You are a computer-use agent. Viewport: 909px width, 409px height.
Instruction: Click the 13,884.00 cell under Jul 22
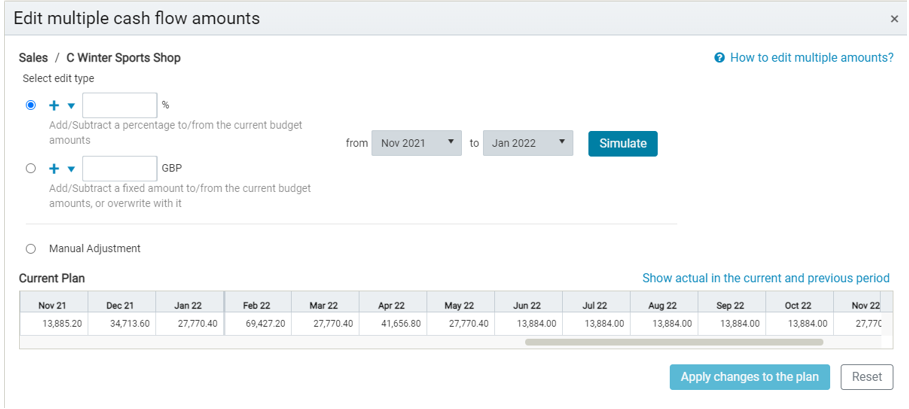(x=596, y=324)
